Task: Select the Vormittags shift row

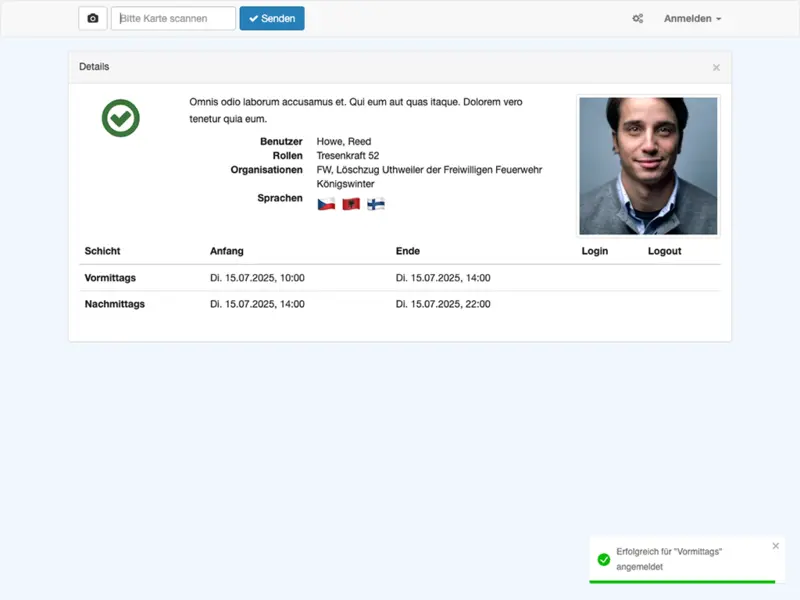Action: [400, 278]
